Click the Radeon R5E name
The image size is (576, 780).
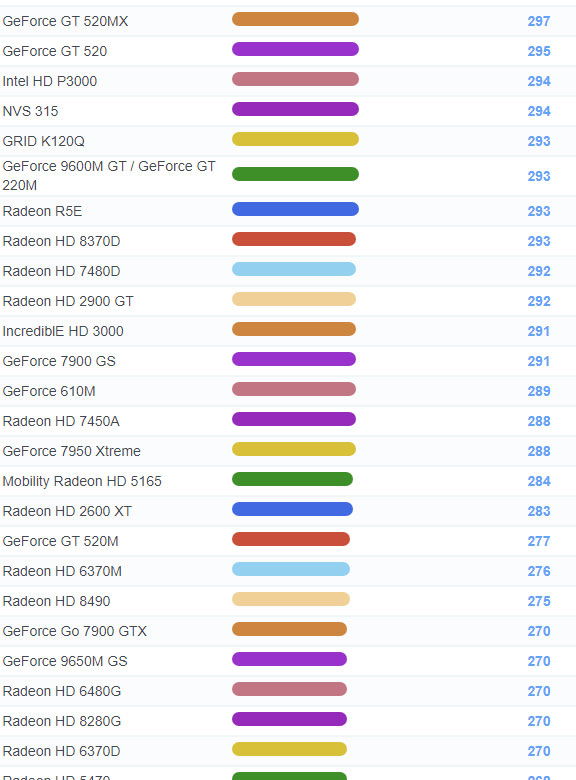42,211
